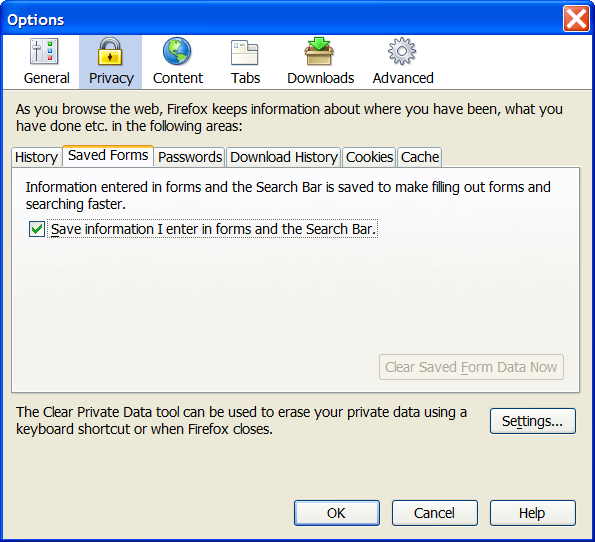Switch to the Cookies tab
Screen dimensions: 595x542
click(x=369, y=157)
